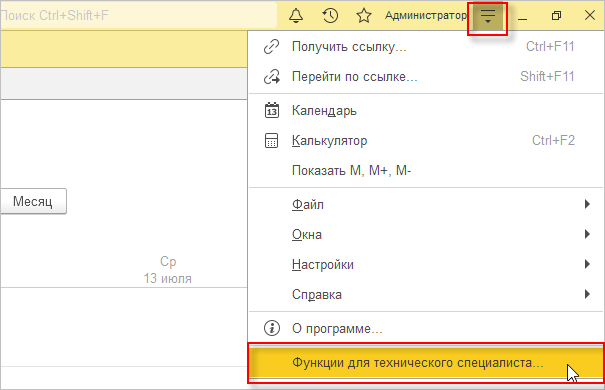Open favorites star icon
This screenshot has height=390, width=605.
[363, 16]
